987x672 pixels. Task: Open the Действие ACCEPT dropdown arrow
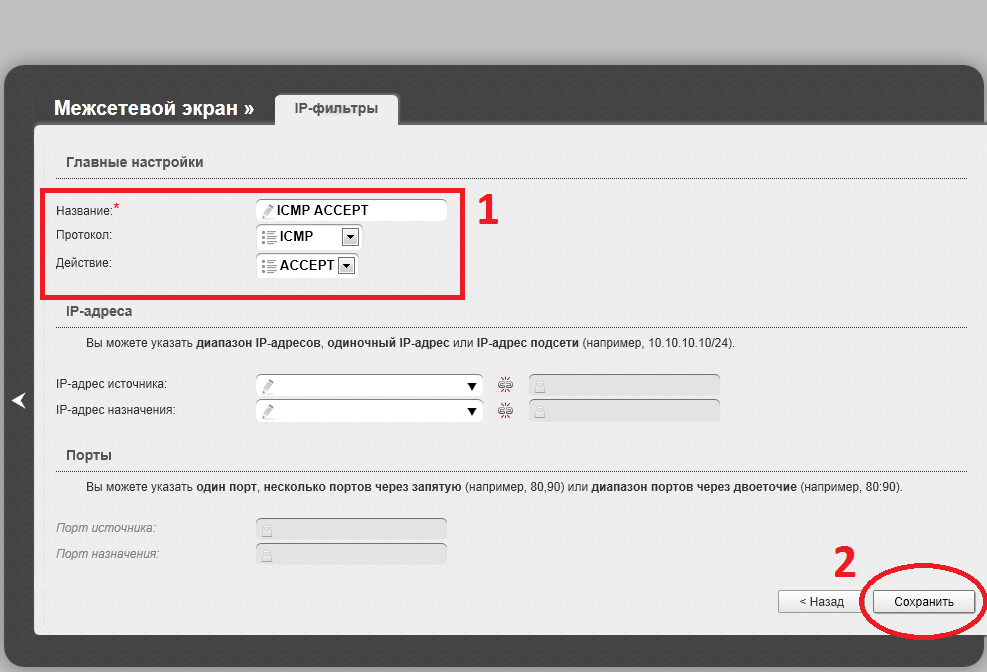point(346,266)
